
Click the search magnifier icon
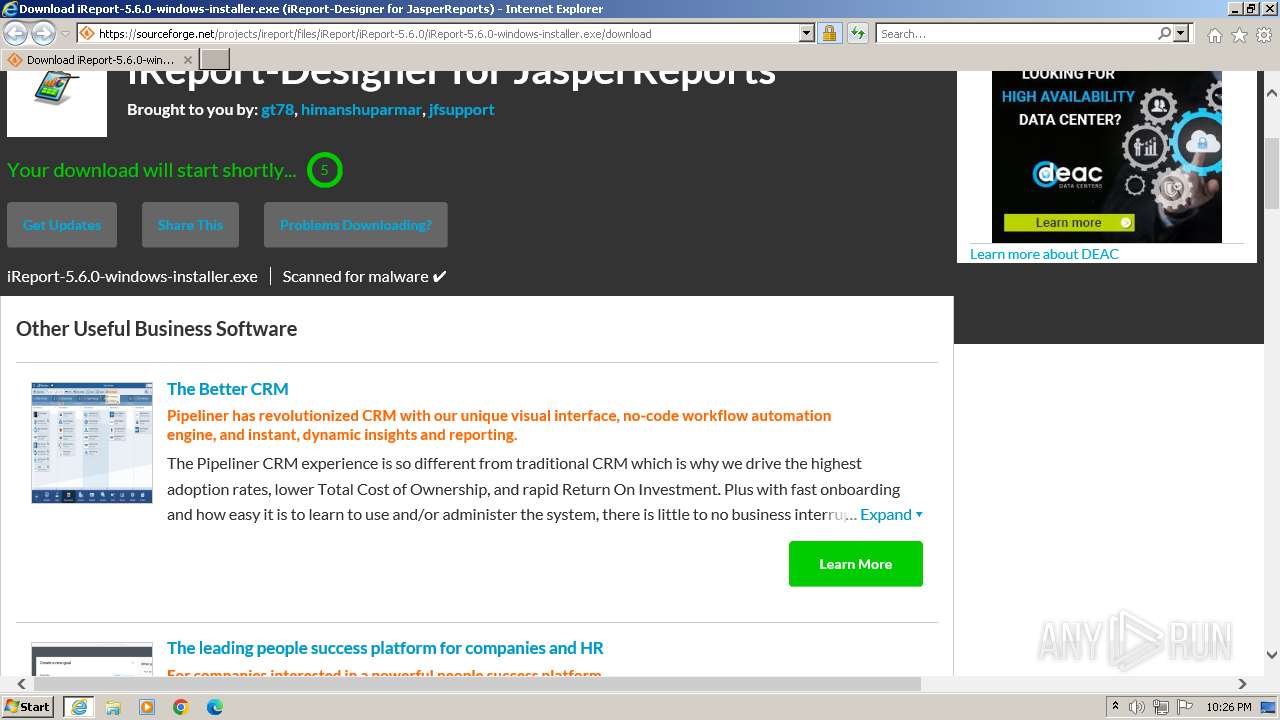[1164, 33]
